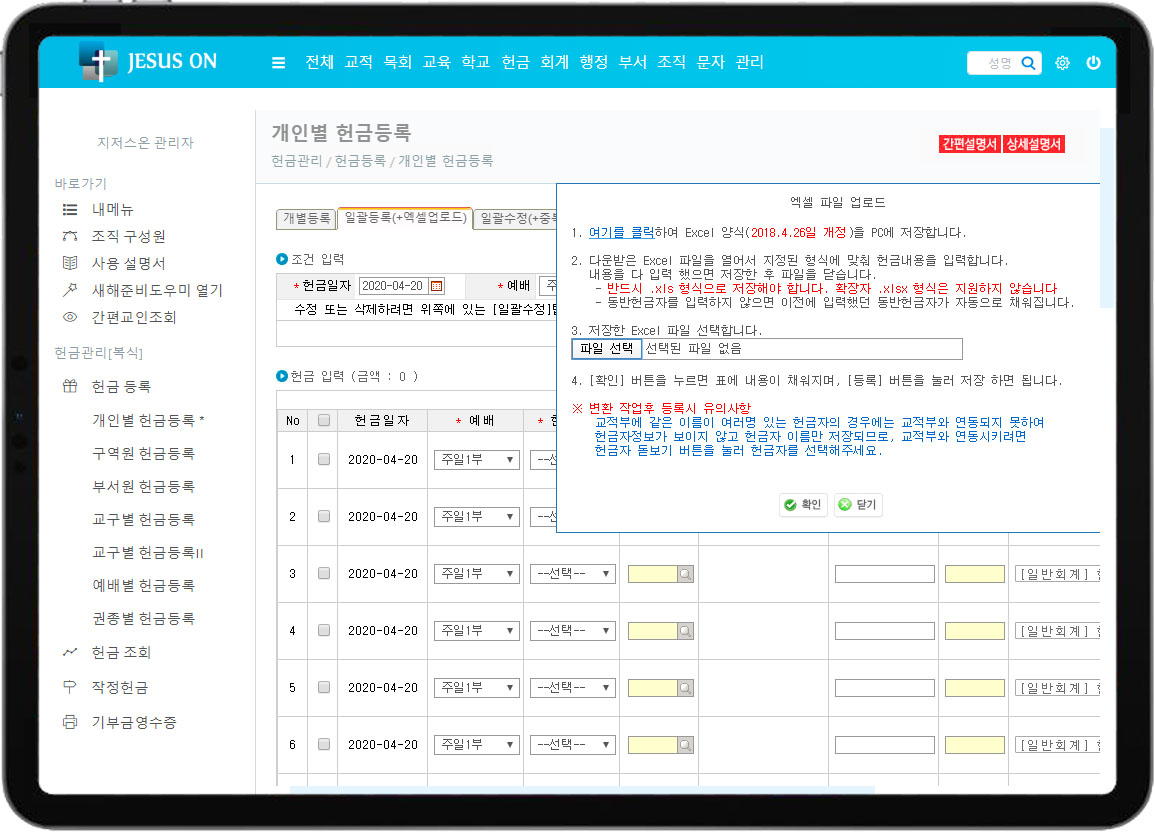Screen dimensions: 1155x832
Task: Switch to the 개별등록 tab
Action: click(306, 218)
